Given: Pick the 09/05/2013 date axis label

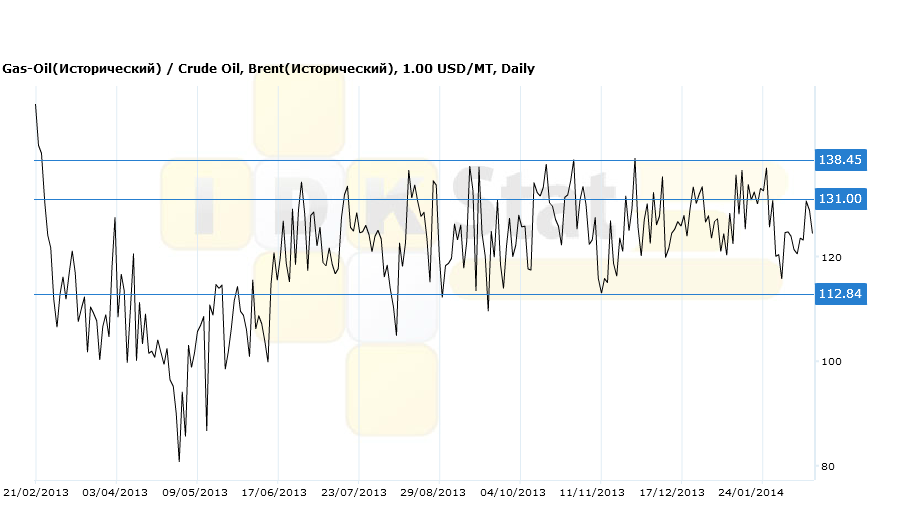Looking at the screenshot, I should pyautogui.click(x=197, y=493).
